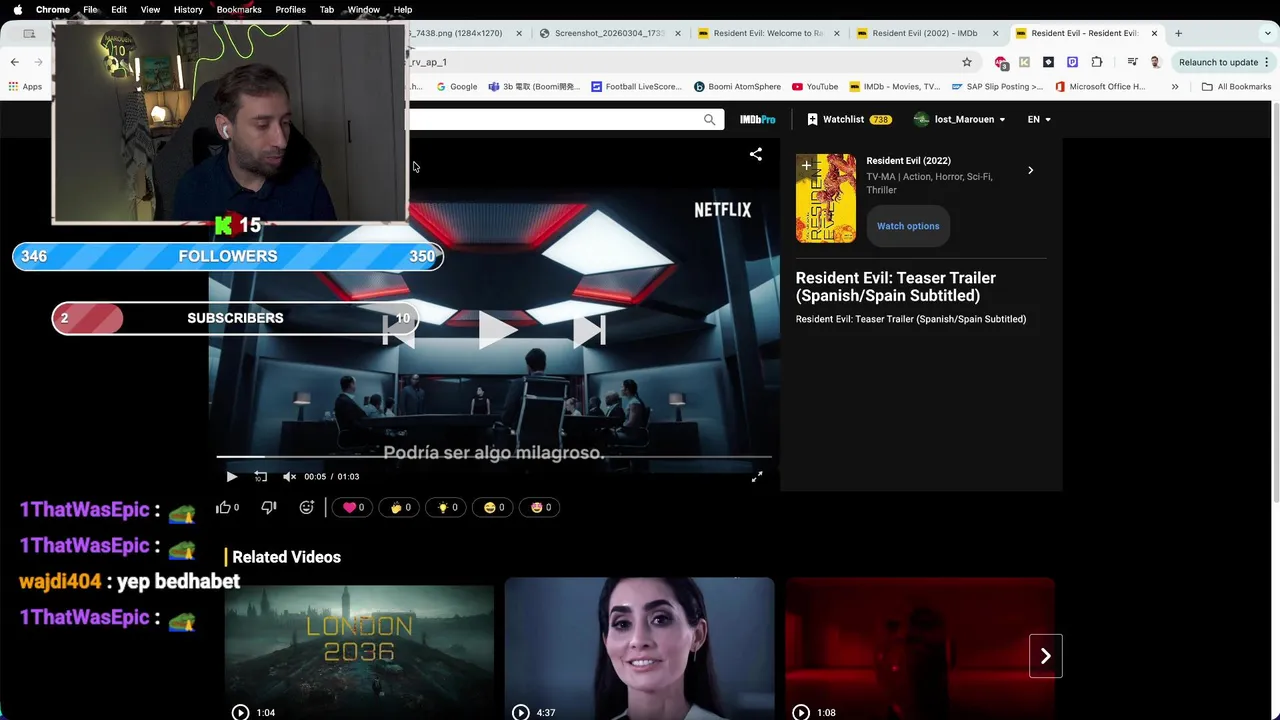Screen dimensions: 1280x720
Task: Open IMDbPro link
Action: coord(757,119)
